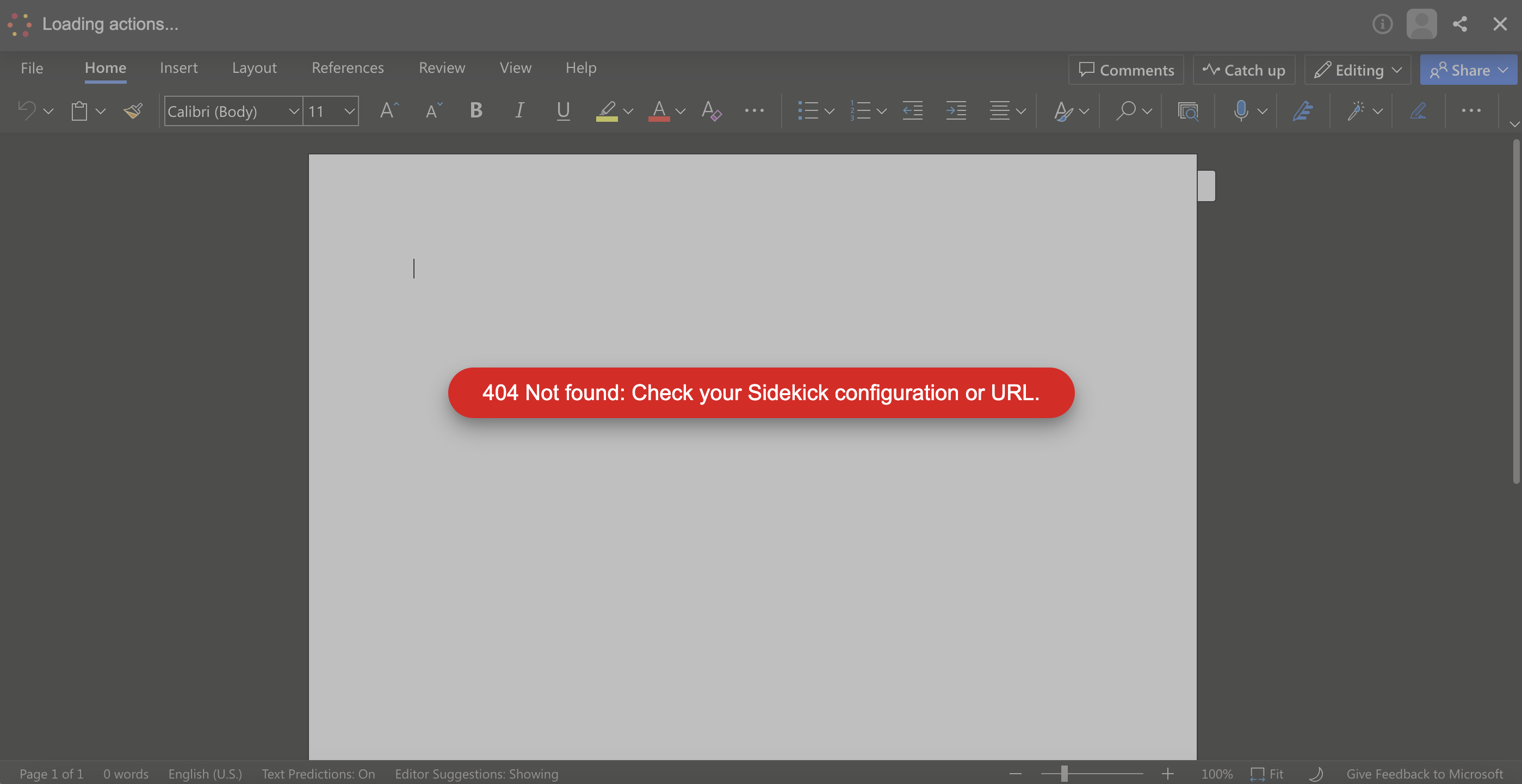Open the Calibri font name dropdown
The height and width of the screenshot is (784, 1522).
(293, 111)
